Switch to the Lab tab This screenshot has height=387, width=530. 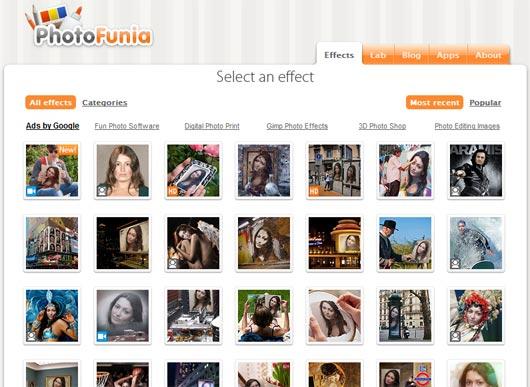(378, 55)
